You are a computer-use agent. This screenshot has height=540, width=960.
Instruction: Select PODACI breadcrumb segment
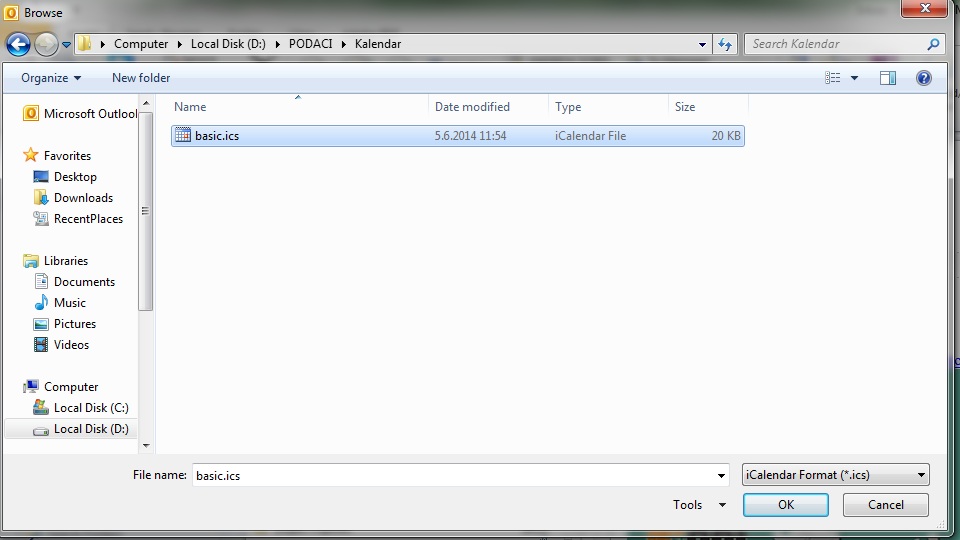point(310,44)
